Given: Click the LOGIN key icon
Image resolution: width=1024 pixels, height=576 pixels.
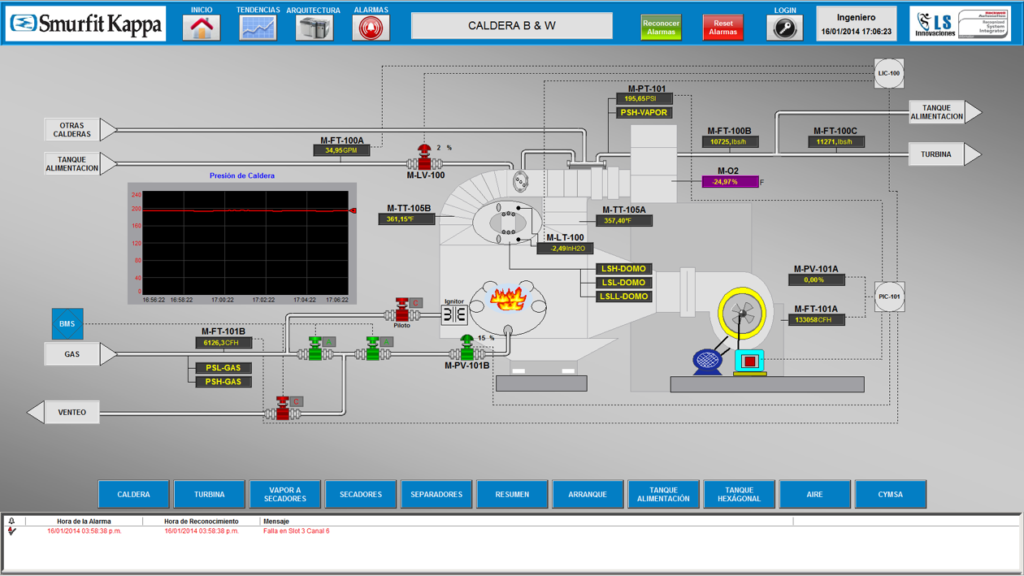Looking at the screenshot, I should click(784, 27).
